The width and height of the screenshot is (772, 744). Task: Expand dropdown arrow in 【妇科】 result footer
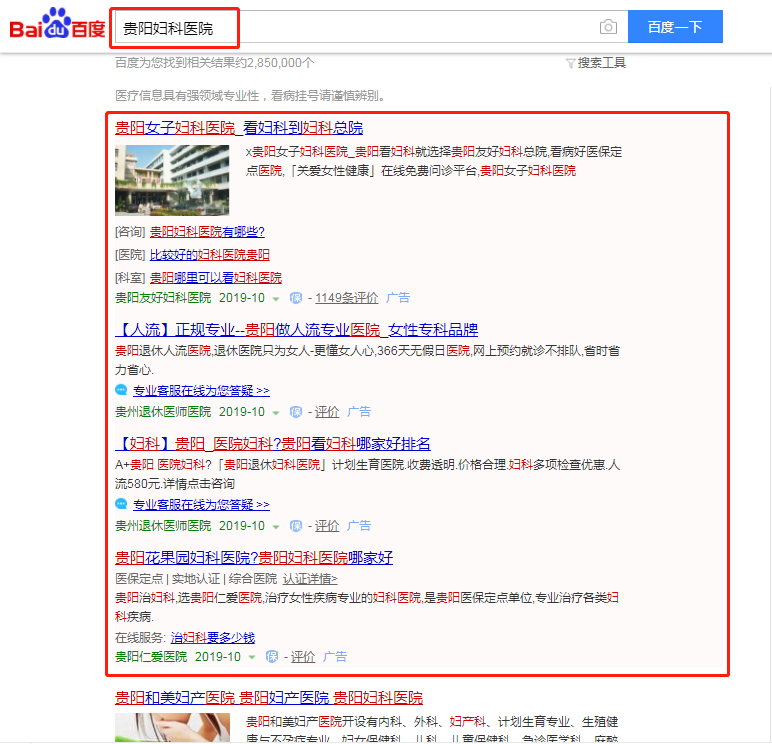[276, 526]
